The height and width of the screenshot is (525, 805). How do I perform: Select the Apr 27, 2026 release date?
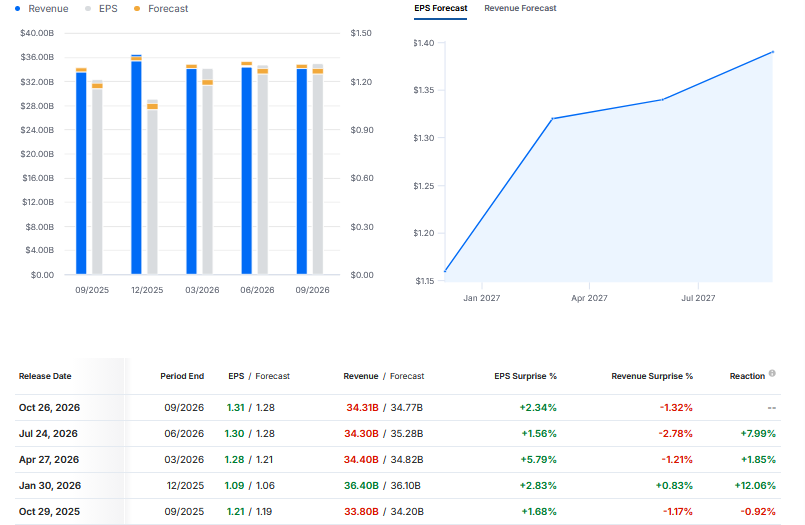tap(49, 460)
